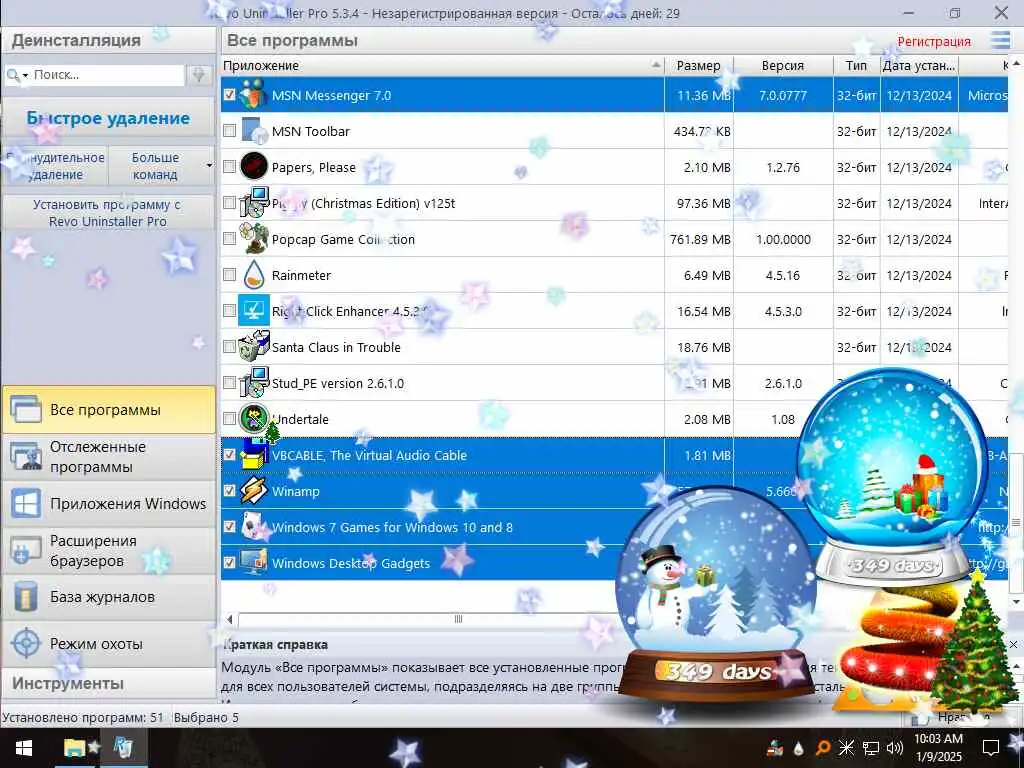Click the VBCABLE program icon
The width and height of the screenshot is (1024, 768).
click(253, 455)
